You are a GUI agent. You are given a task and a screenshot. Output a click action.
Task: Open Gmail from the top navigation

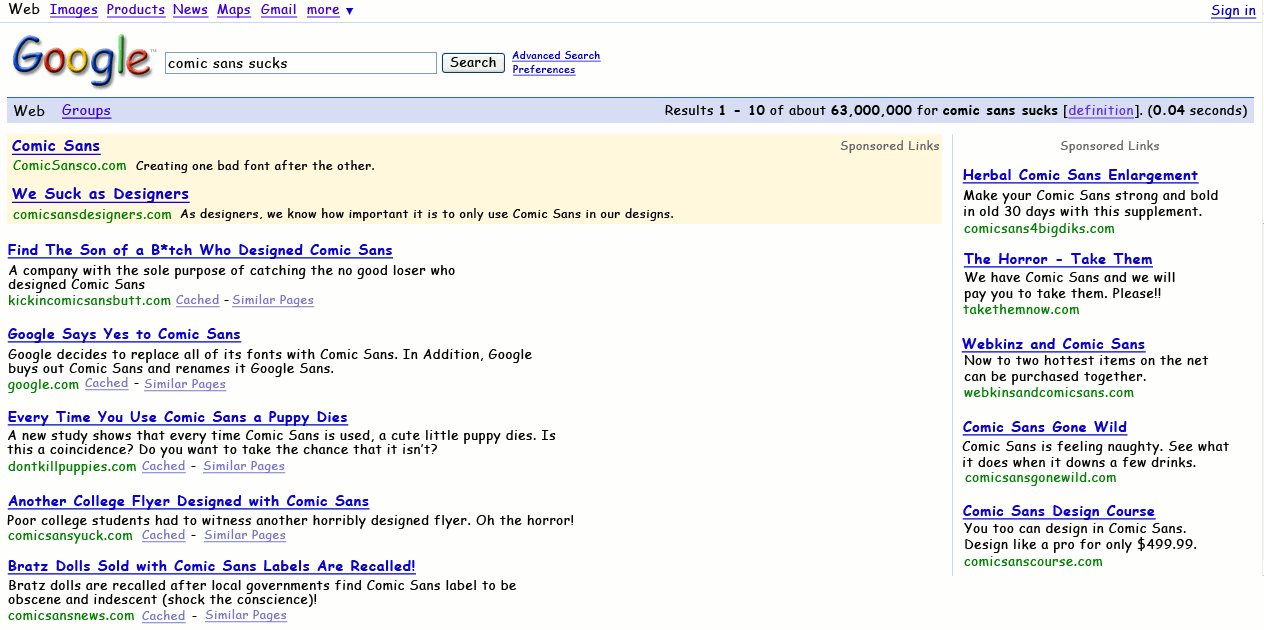click(279, 10)
